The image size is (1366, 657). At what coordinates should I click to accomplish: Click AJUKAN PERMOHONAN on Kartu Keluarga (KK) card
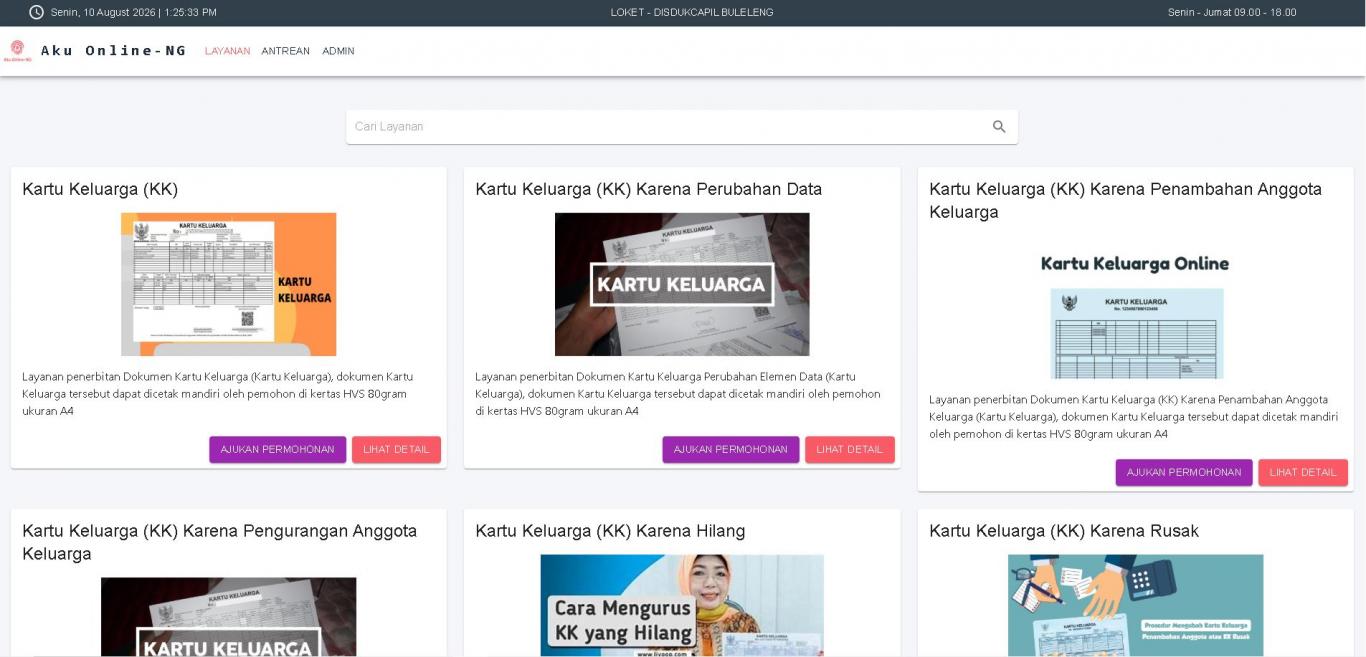(278, 450)
